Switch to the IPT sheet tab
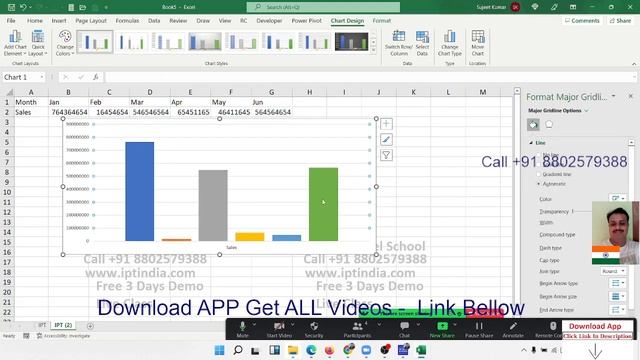This screenshot has width=640, height=360. [42, 325]
